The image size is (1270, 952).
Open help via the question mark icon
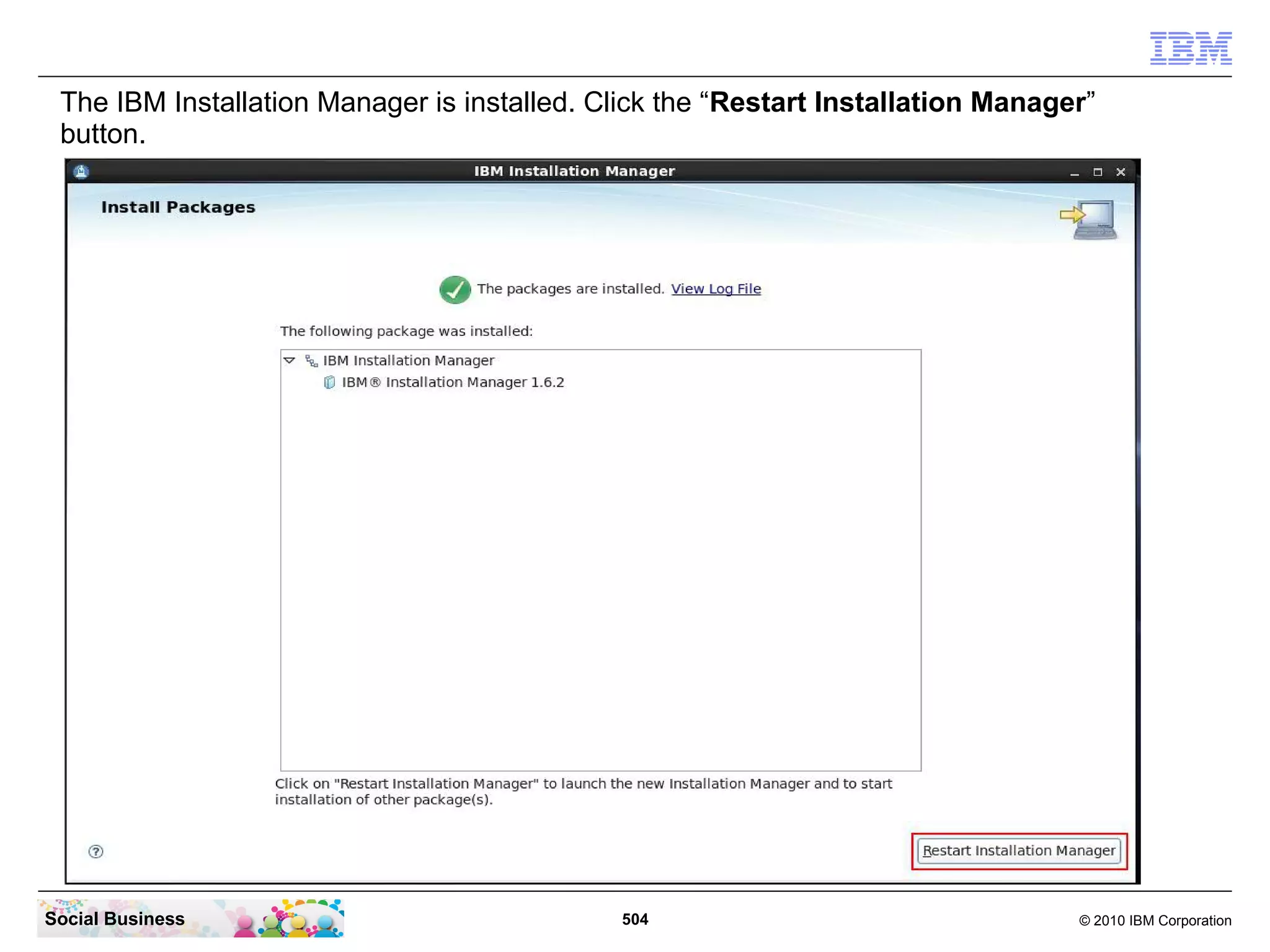pos(95,852)
